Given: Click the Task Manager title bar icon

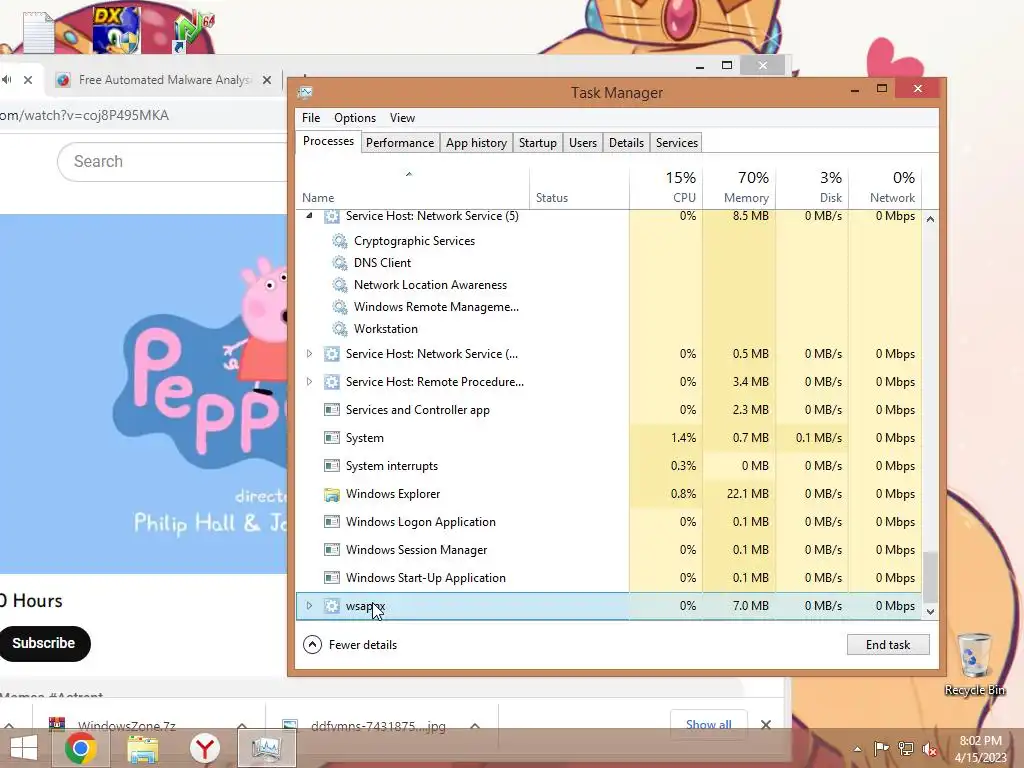Looking at the screenshot, I should (305, 92).
